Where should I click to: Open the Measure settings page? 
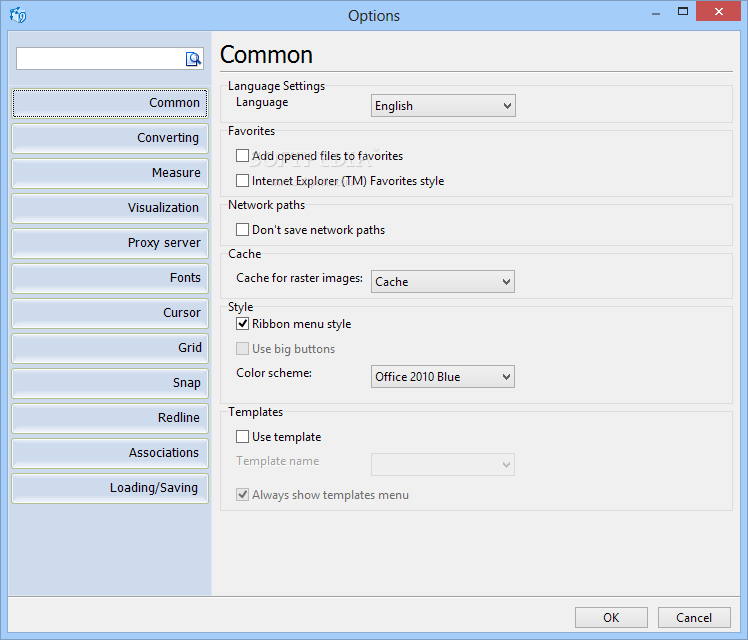tap(110, 173)
